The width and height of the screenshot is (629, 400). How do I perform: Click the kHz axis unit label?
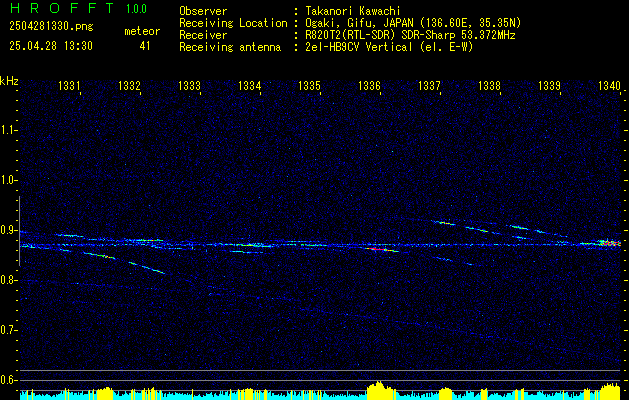pos(9,81)
